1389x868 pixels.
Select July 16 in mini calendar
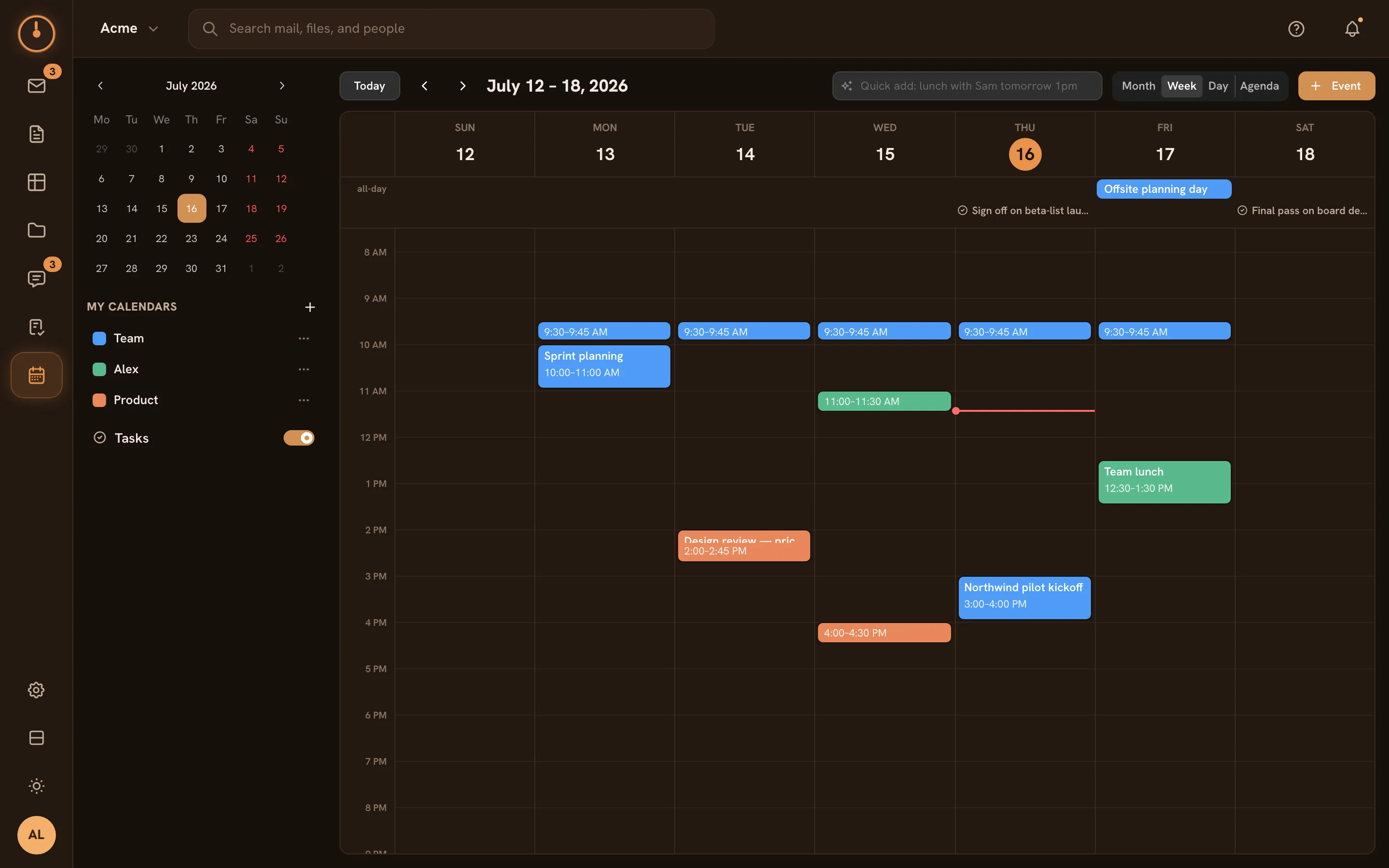[191, 208]
